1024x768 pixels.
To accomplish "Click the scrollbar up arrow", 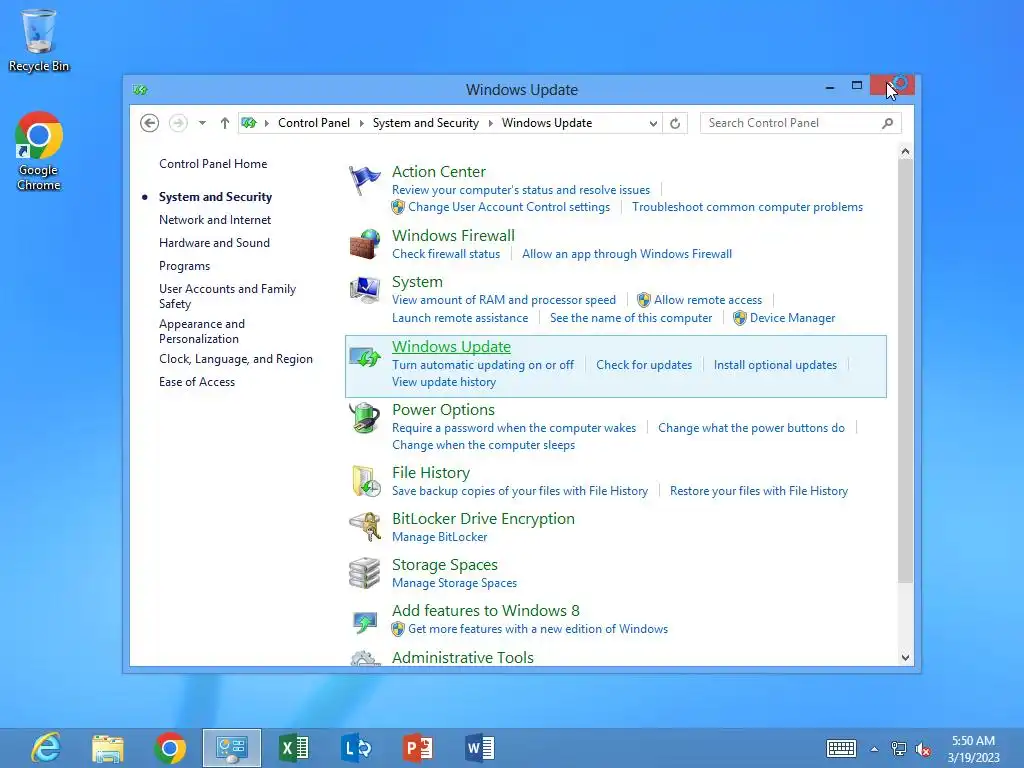I will pos(905,152).
